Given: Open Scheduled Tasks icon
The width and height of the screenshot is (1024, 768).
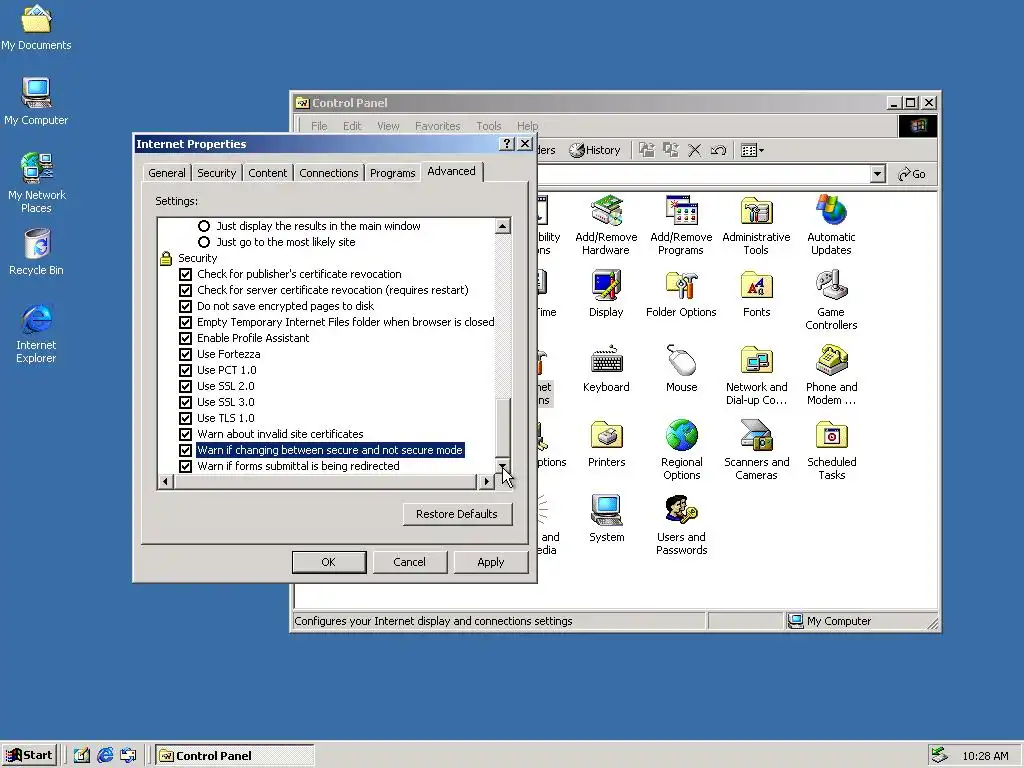Looking at the screenshot, I should [x=831, y=451].
